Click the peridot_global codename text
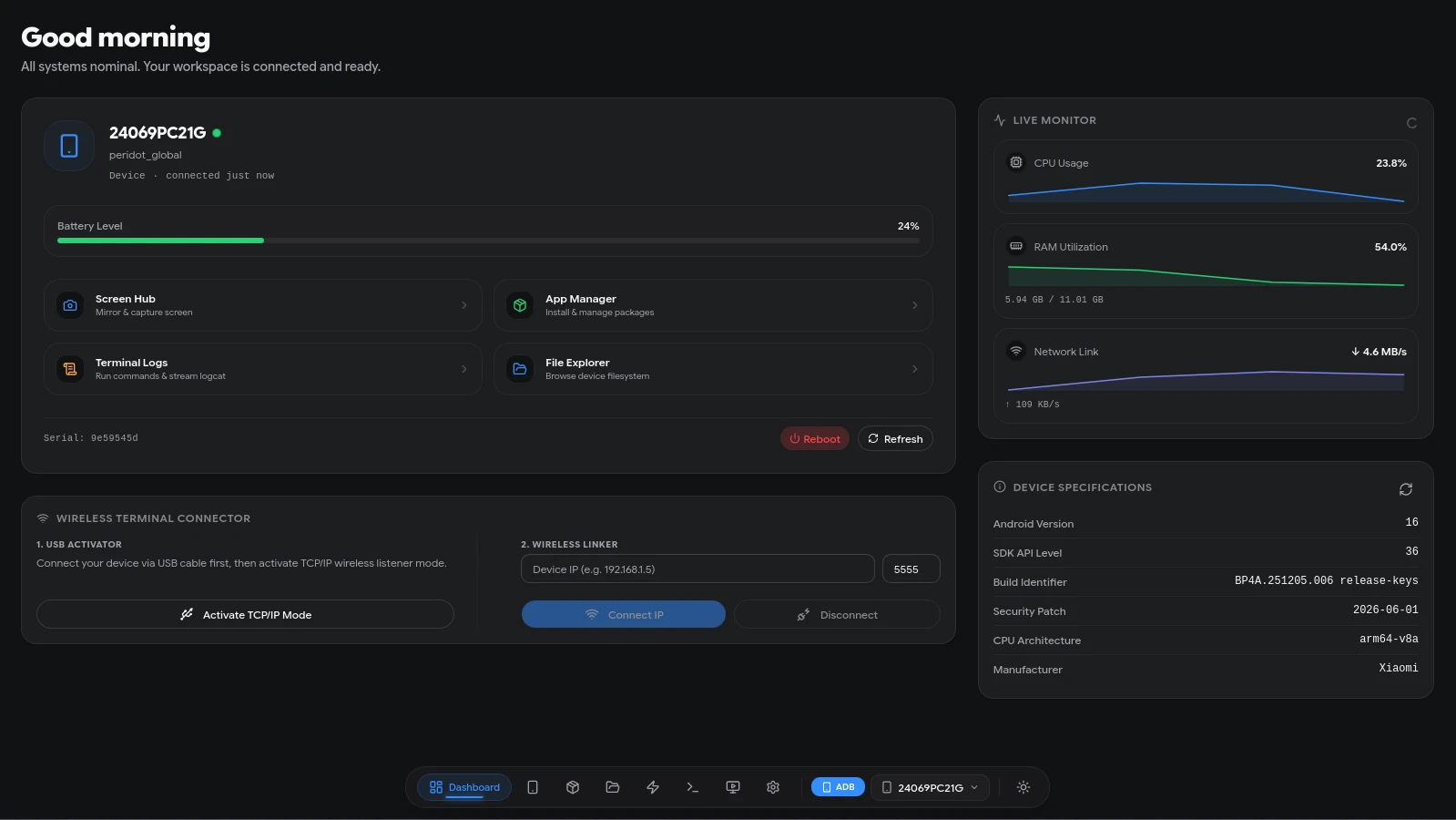1456x820 pixels. (146, 155)
